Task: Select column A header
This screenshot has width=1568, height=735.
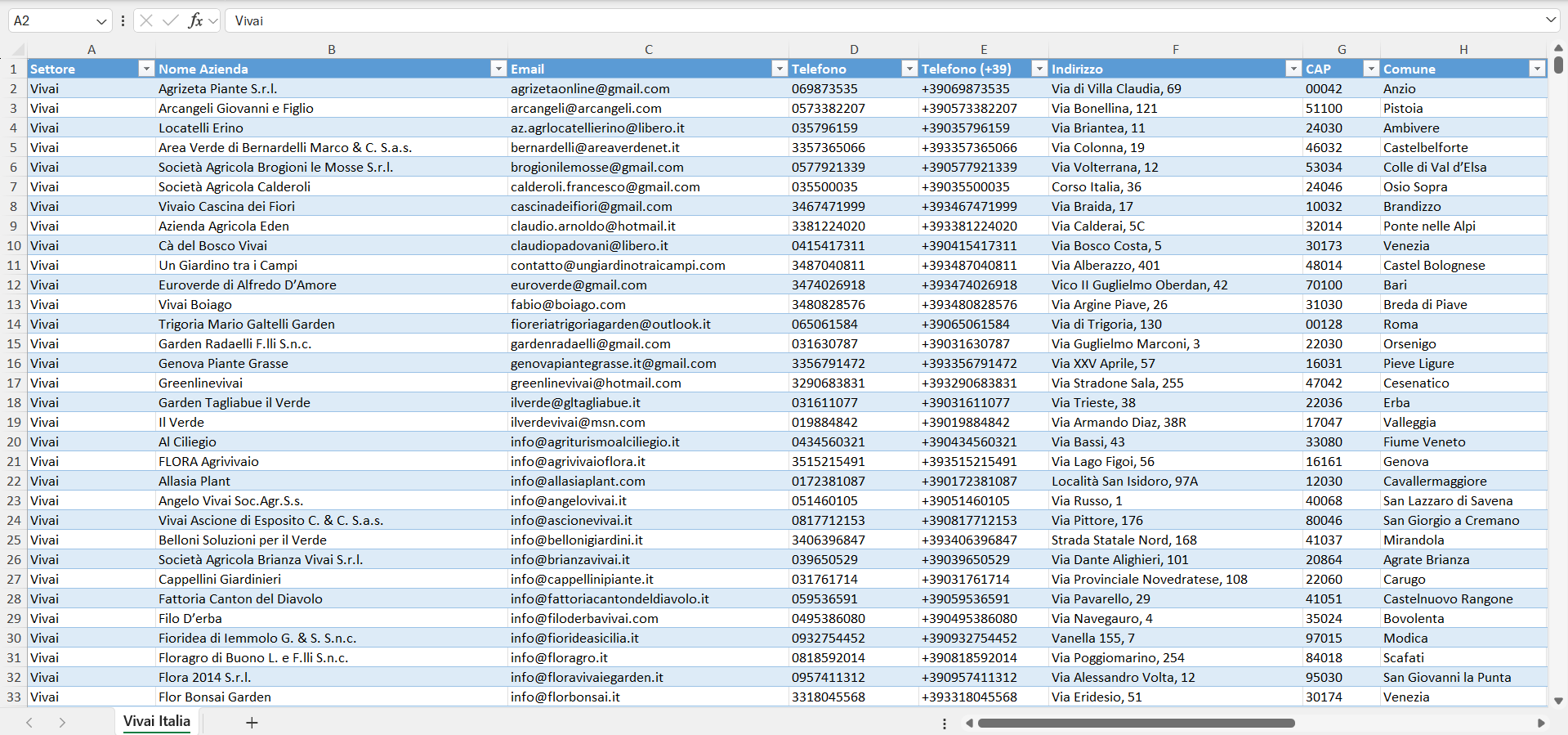Action: [x=92, y=50]
